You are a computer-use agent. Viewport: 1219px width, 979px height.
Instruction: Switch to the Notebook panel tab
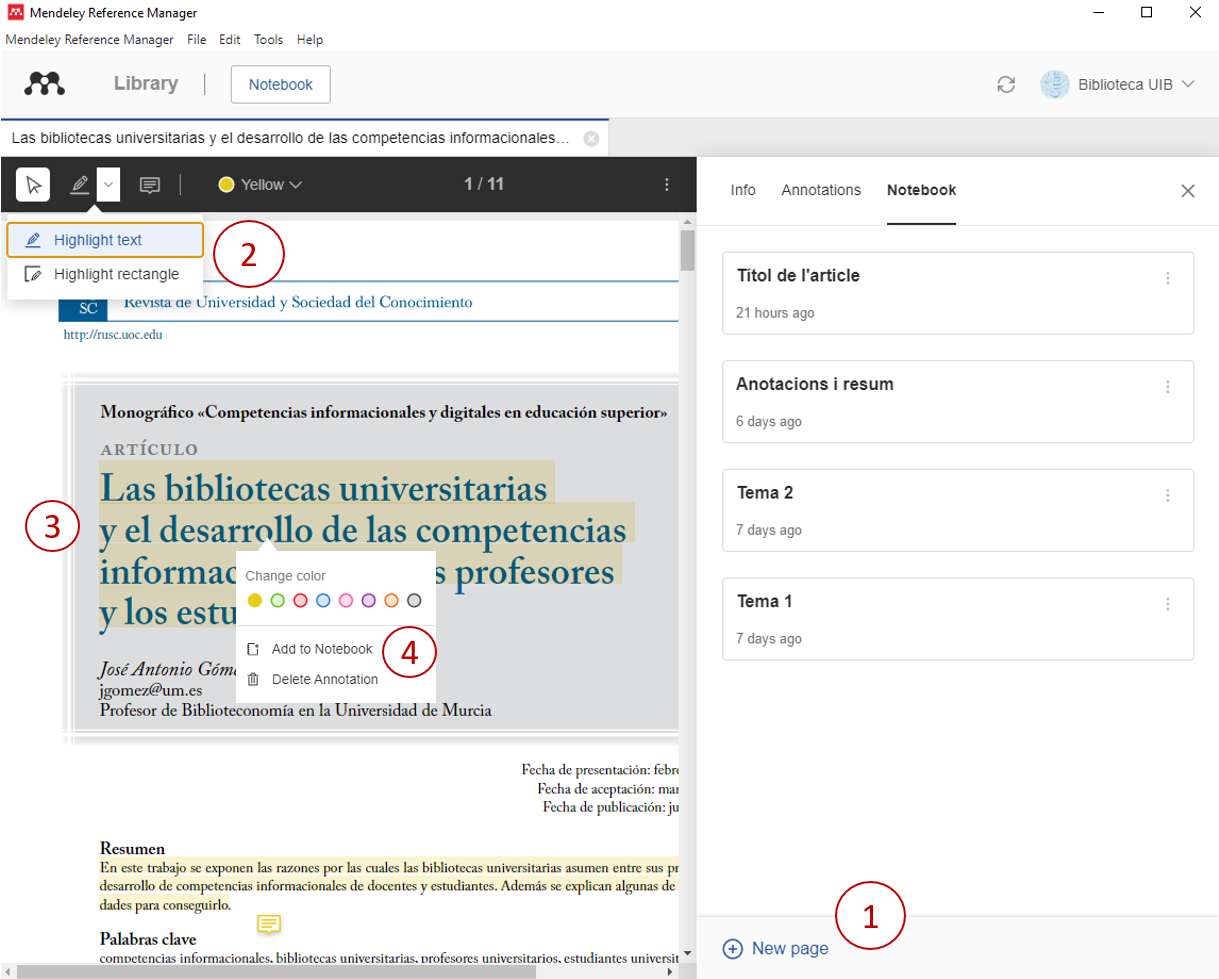pos(921,190)
